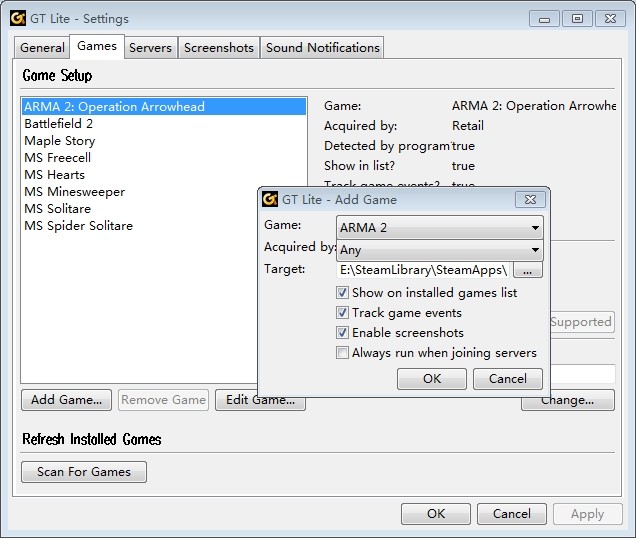Viewport: 636px width, 538px height.
Task: Click the Supported button behind the dialog
Action: 582,322
